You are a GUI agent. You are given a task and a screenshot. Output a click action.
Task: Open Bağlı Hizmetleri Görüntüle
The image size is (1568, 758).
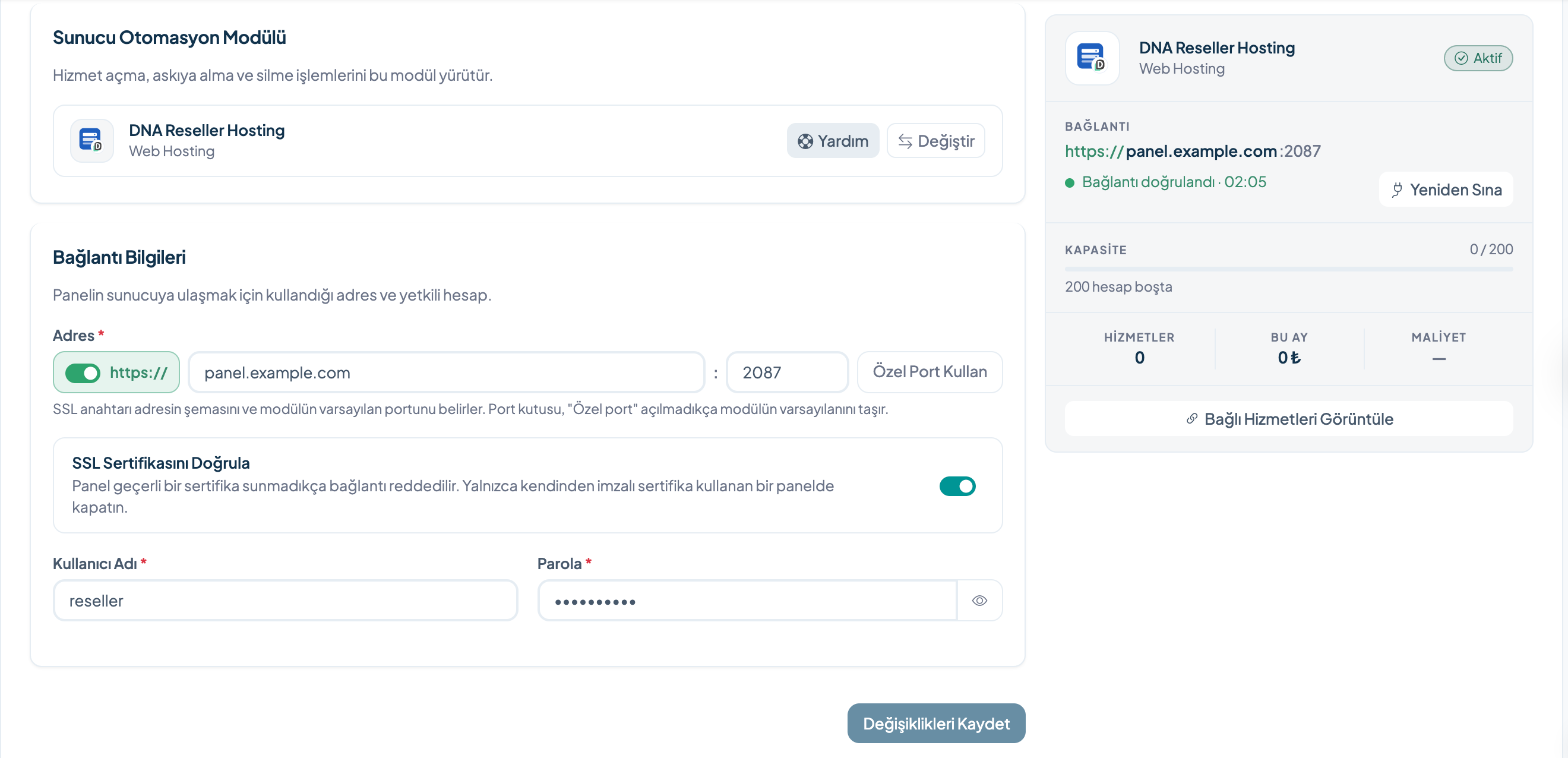[x=1289, y=419]
